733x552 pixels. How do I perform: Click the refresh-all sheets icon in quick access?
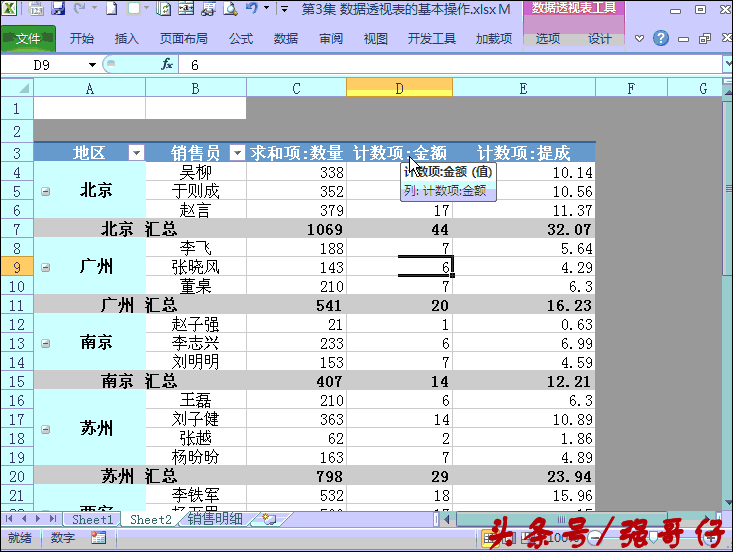point(163,8)
